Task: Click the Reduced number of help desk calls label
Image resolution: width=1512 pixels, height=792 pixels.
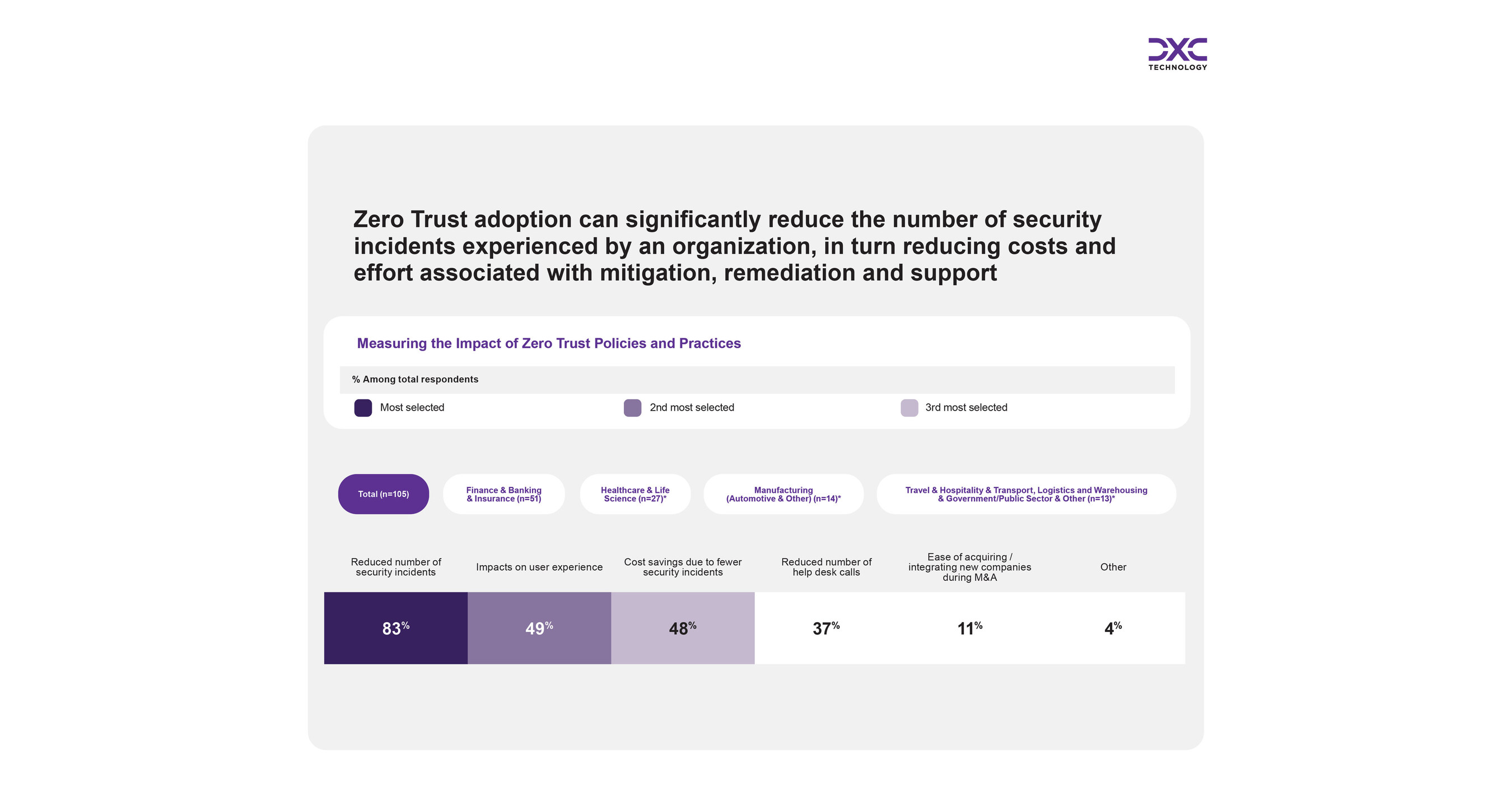Action: [826, 566]
